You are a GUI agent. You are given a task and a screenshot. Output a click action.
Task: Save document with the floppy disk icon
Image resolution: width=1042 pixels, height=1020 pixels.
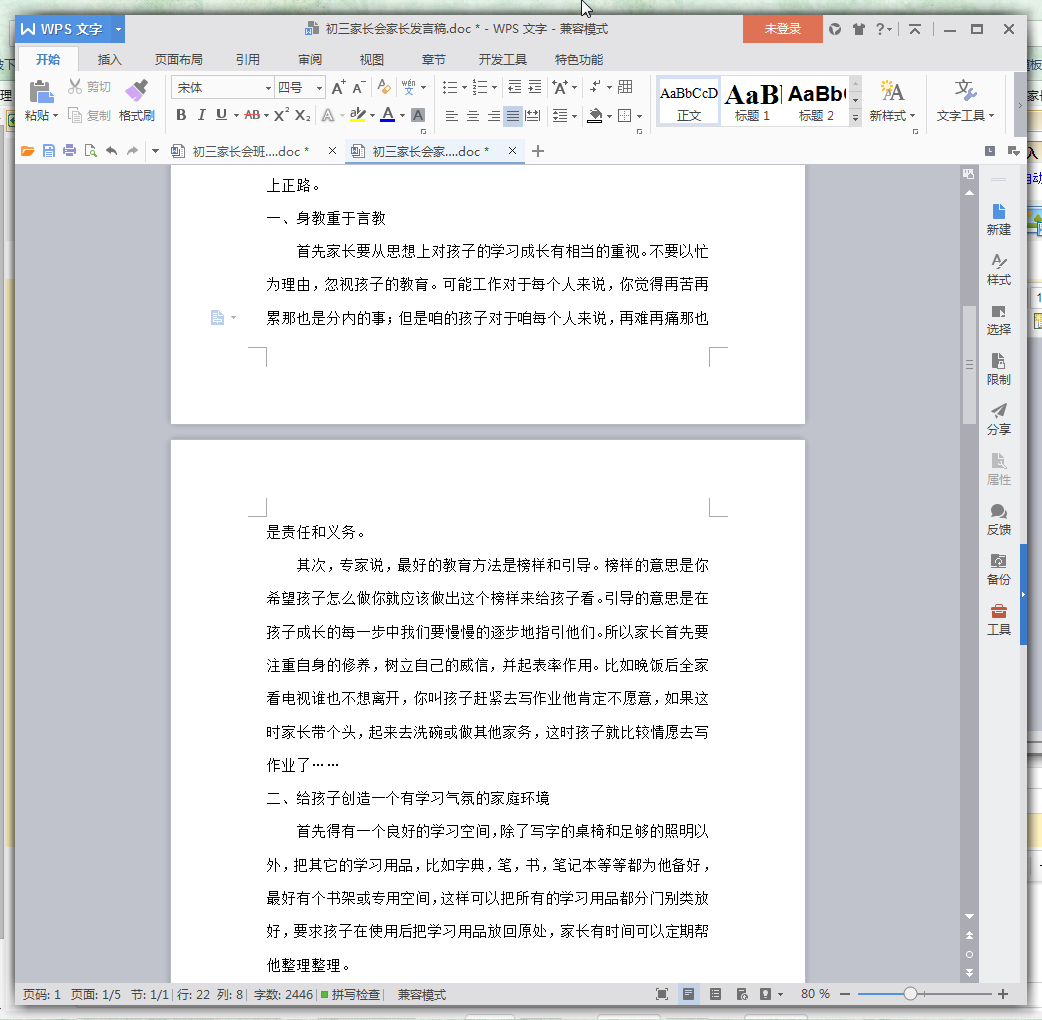pyautogui.click(x=49, y=152)
